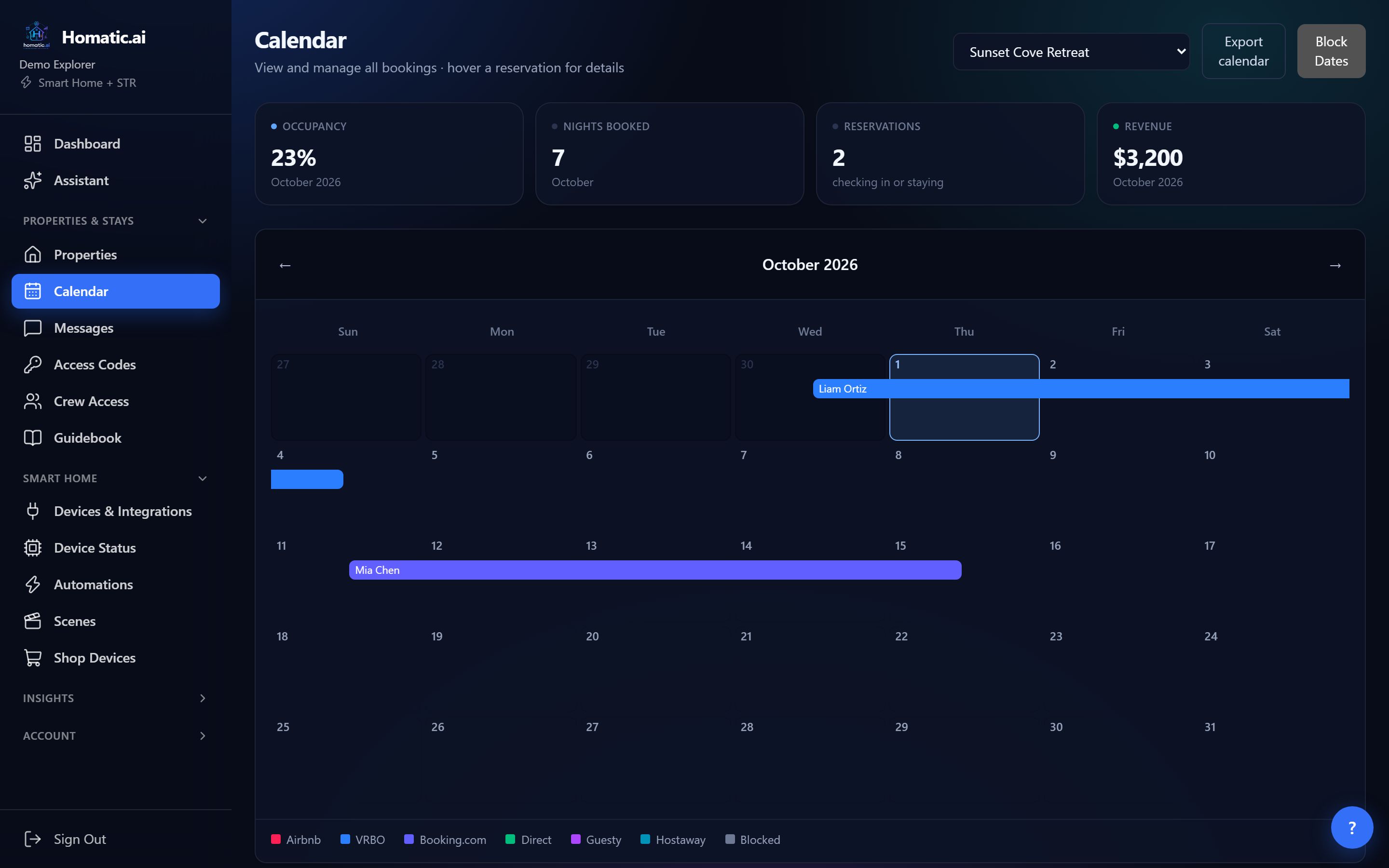Open Shop Devices page
1389x868 pixels.
[x=115, y=658]
